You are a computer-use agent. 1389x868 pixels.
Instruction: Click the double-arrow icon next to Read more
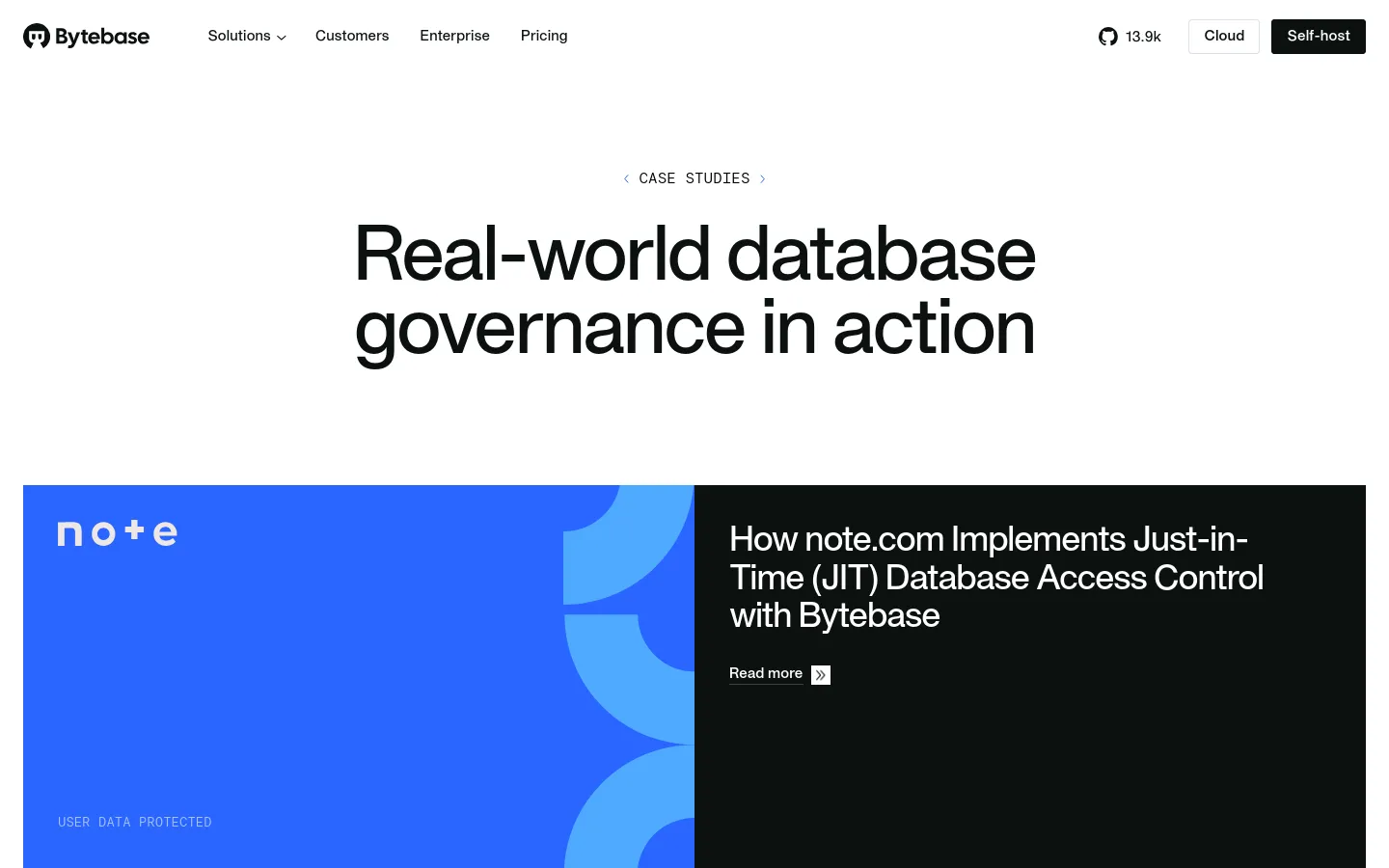pos(821,675)
